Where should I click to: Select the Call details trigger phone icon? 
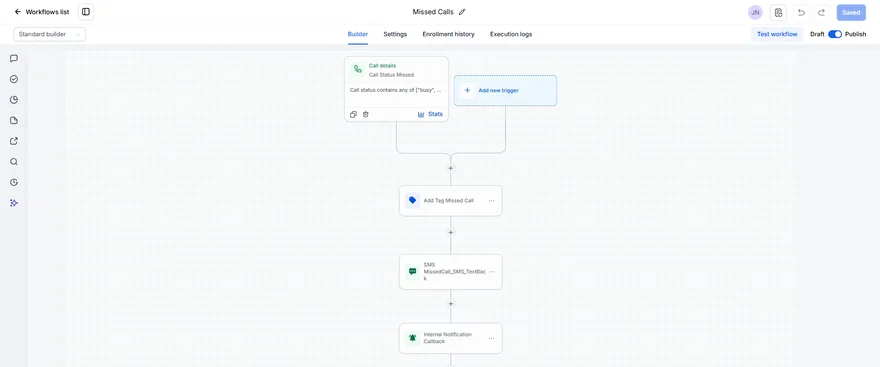pyautogui.click(x=358, y=70)
